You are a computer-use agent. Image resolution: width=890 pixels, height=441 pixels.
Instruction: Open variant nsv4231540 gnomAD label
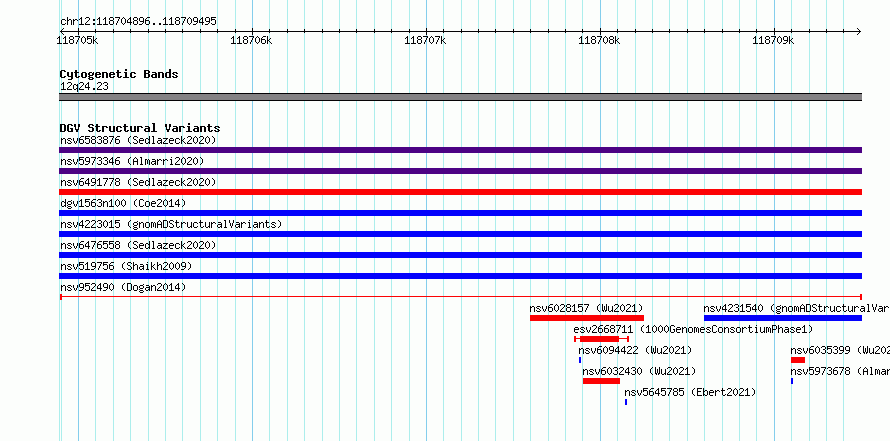tap(796, 308)
